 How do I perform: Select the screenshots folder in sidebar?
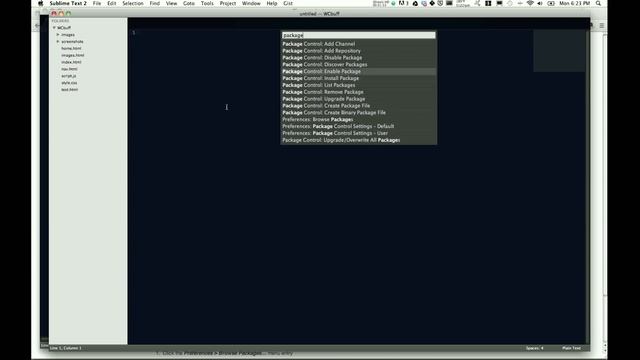pos(72,42)
